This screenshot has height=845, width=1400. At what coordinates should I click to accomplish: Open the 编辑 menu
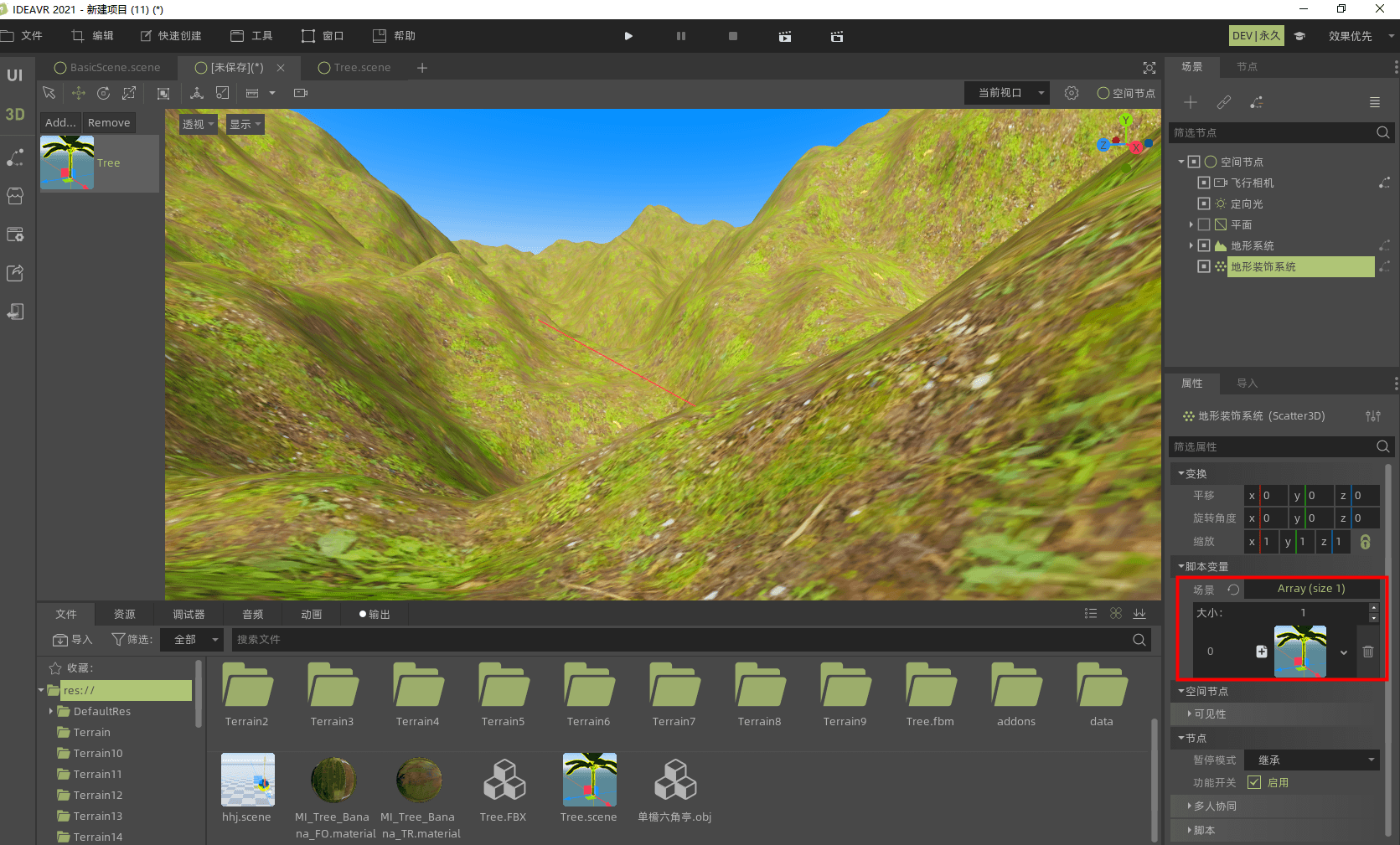93,36
